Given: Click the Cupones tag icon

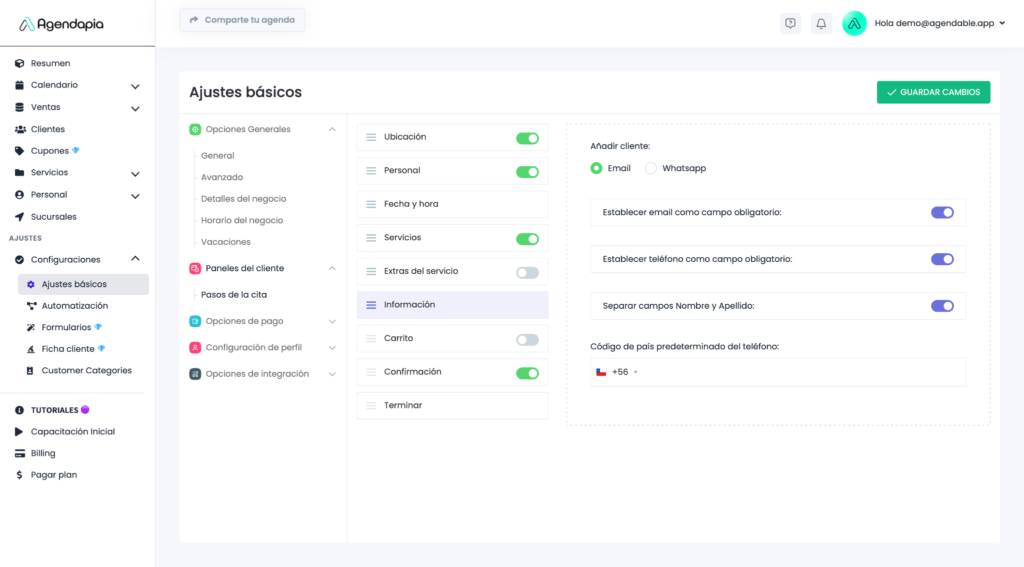Looking at the screenshot, I should pyautogui.click(x=20, y=151).
